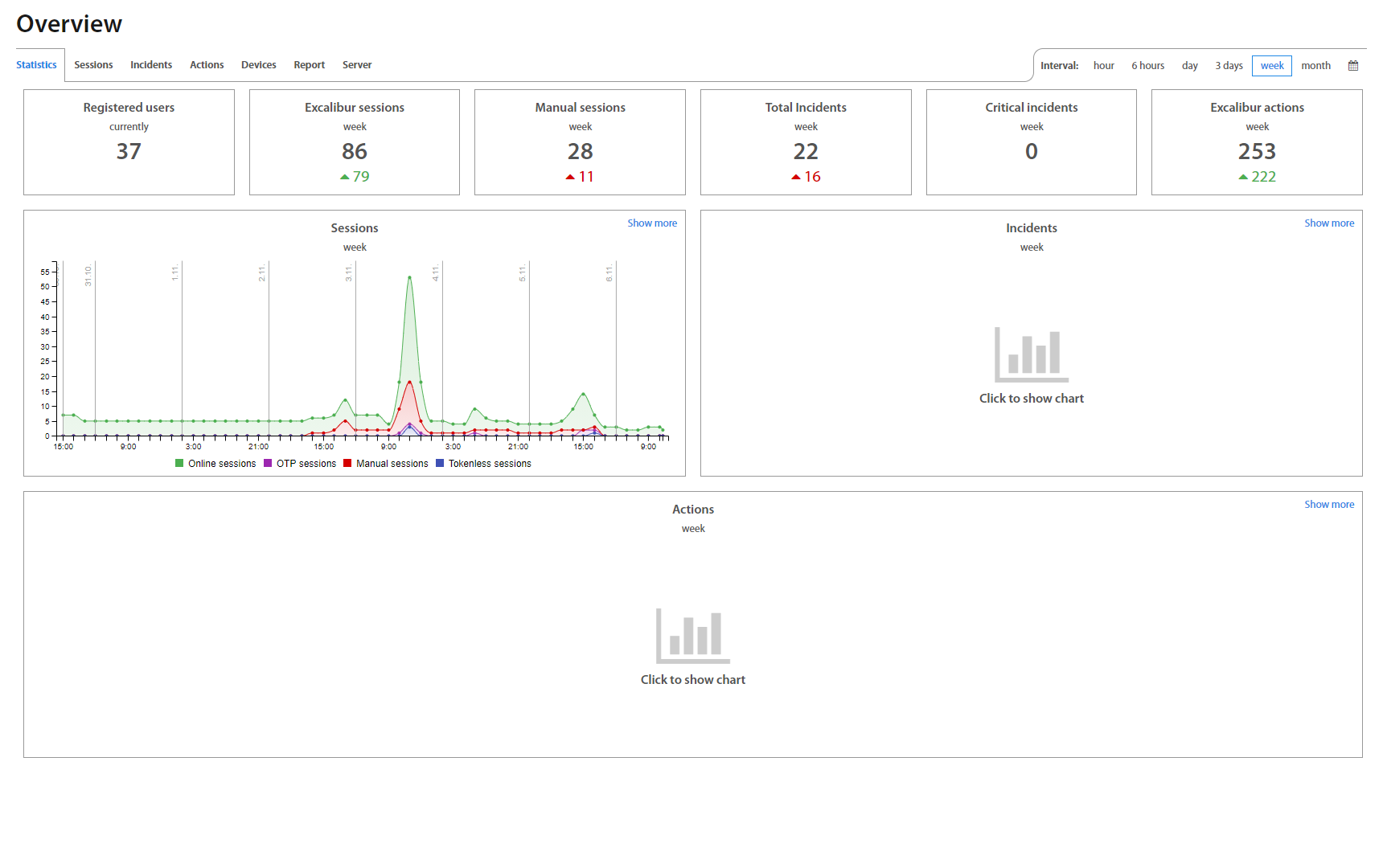Go to the Report tab
The height and width of the screenshot is (868, 1383).
(x=309, y=65)
